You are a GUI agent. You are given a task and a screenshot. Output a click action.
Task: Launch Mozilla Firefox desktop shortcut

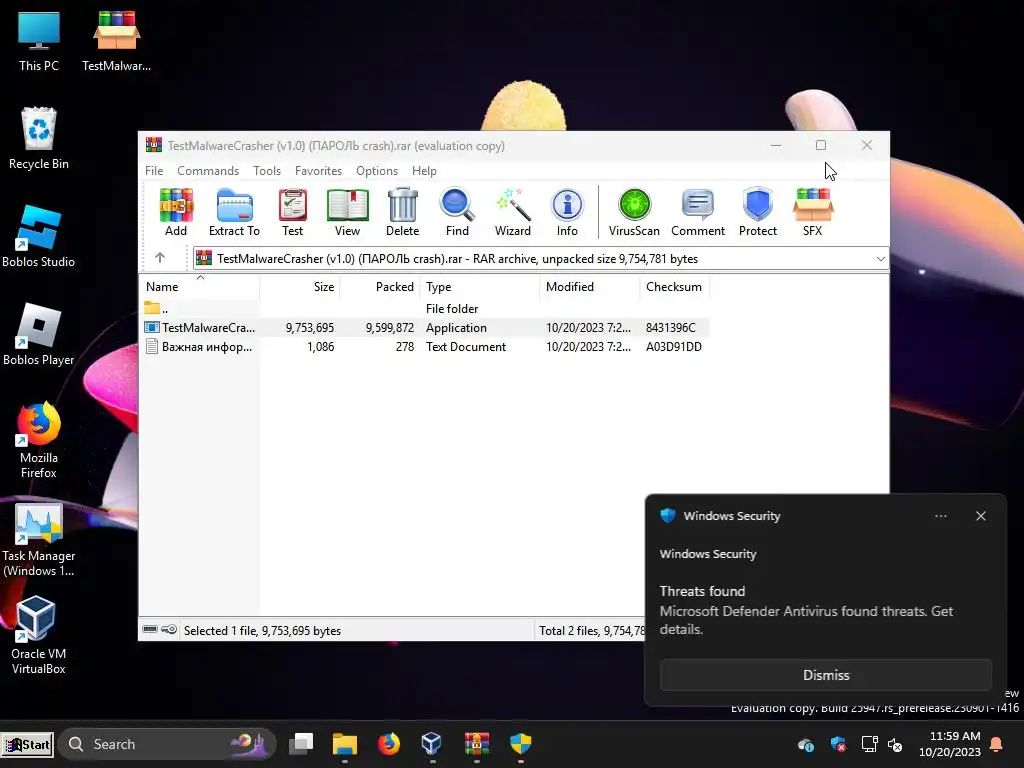tap(39, 440)
